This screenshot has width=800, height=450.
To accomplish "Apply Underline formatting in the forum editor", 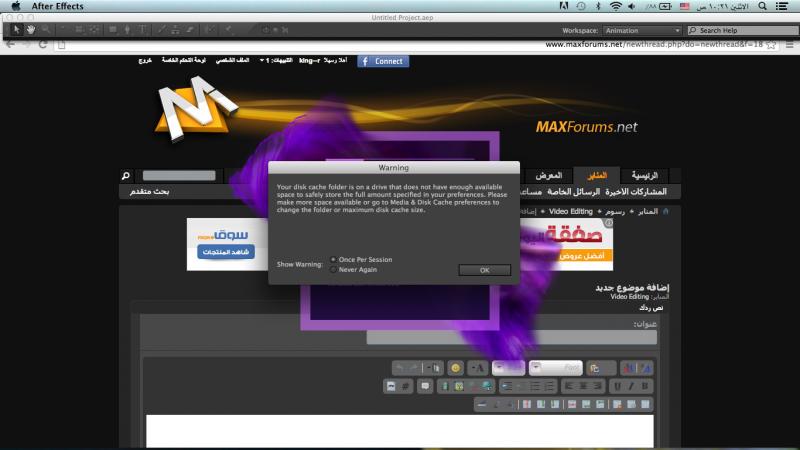I will 617,386.
